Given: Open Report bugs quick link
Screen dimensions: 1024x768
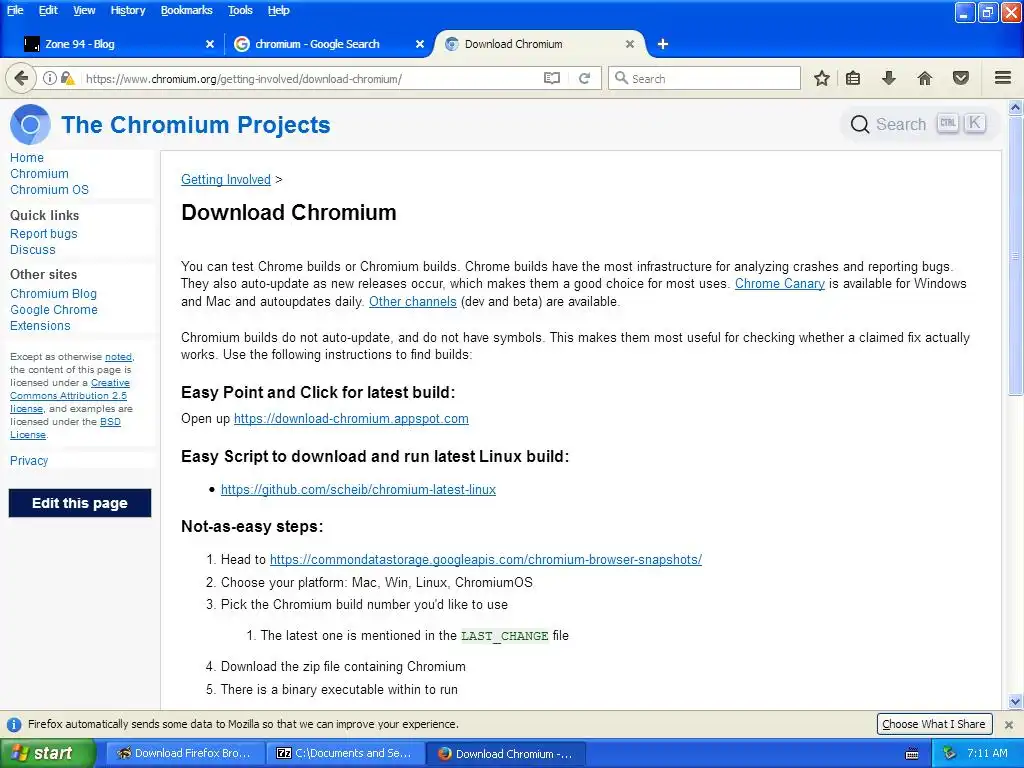Looking at the screenshot, I should (44, 234).
